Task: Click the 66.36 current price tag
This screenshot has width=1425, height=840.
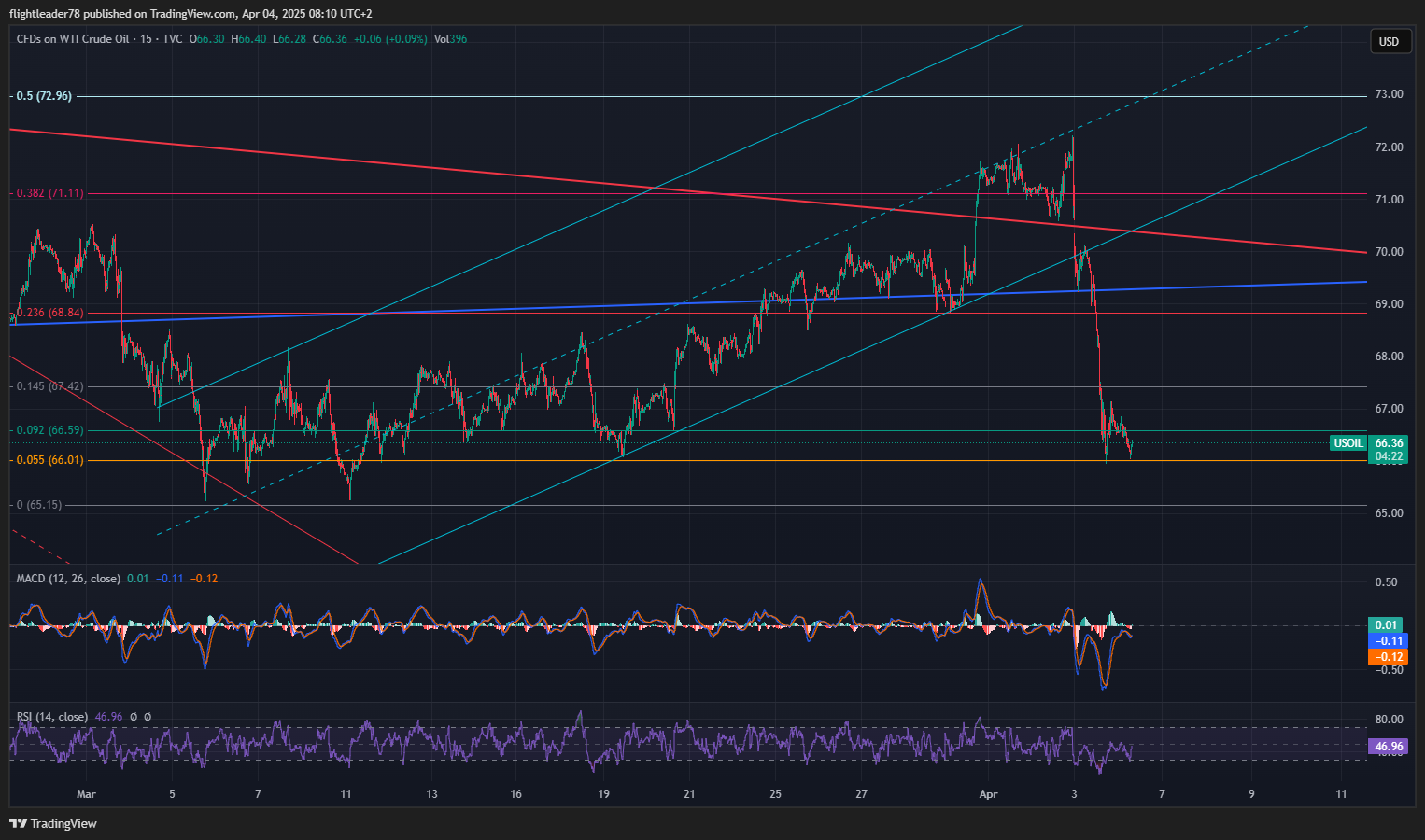Action: (1389, 443)
